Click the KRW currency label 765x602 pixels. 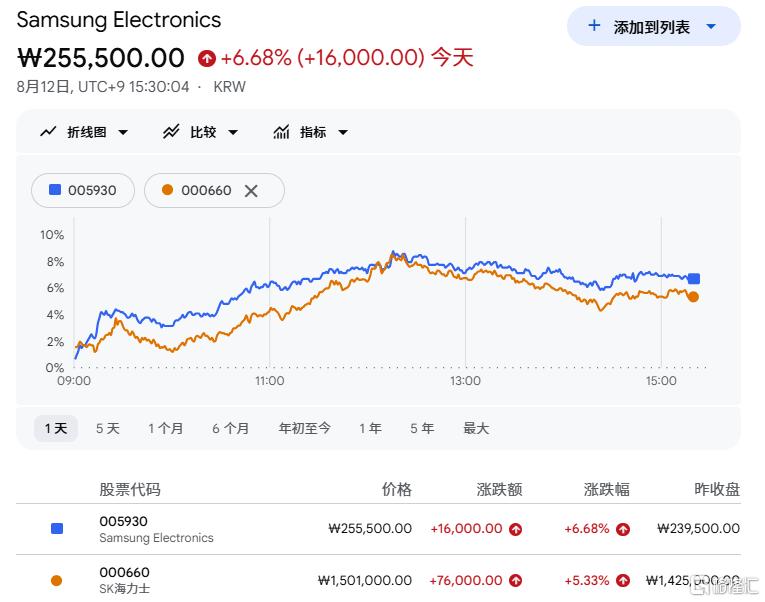(229, 87)
